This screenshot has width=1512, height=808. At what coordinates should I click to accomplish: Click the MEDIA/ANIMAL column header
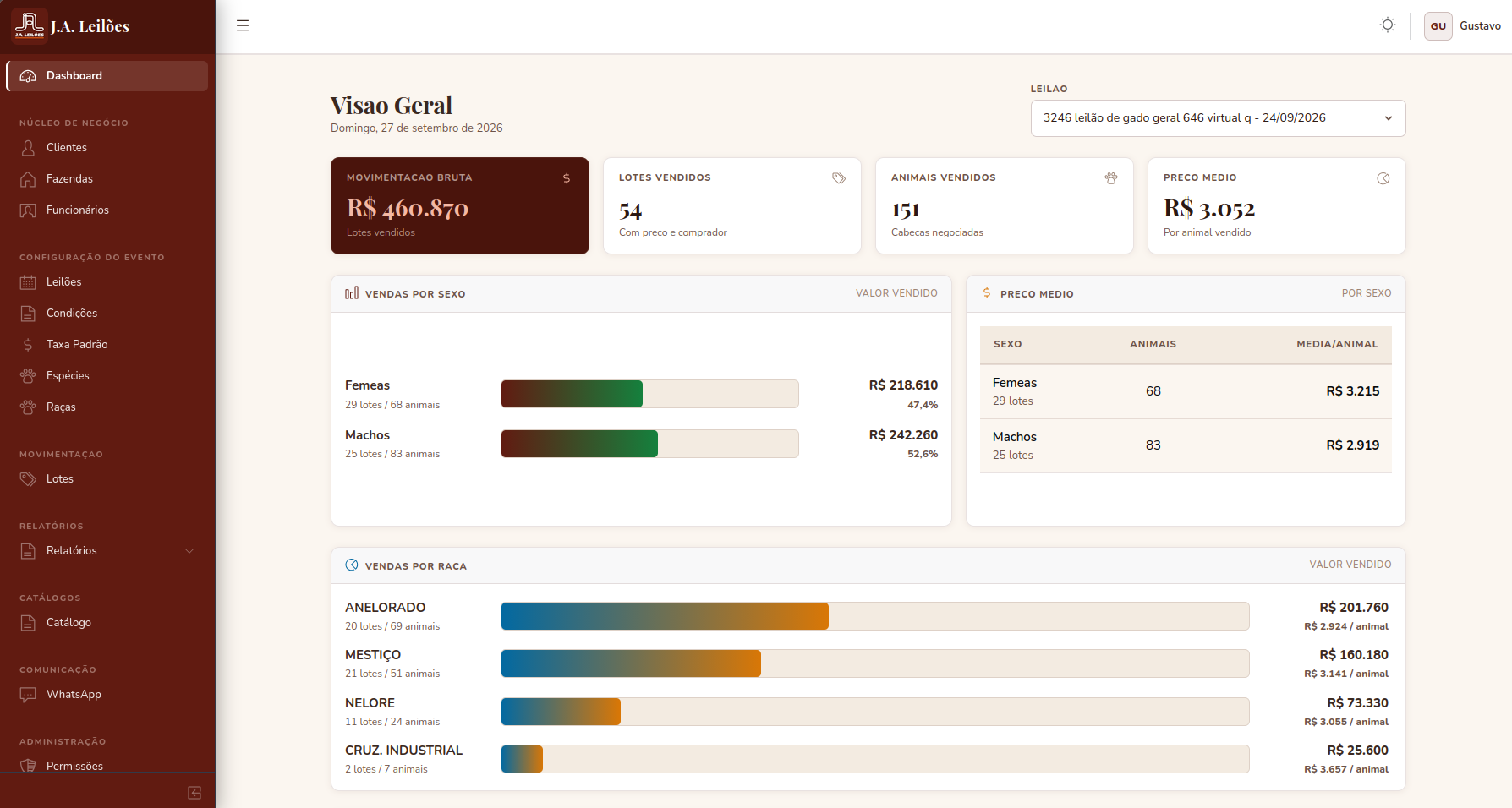(x=1337, y=344)
